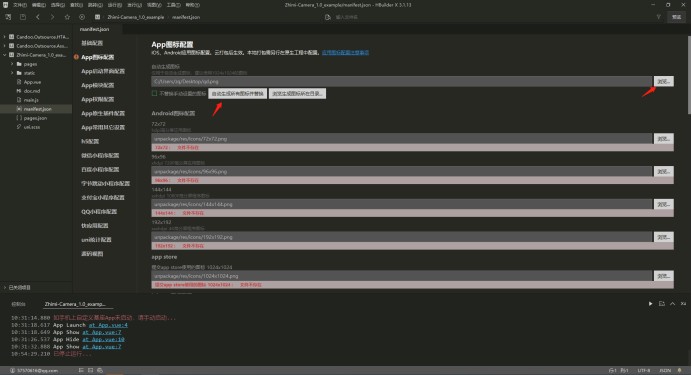This screenshot has height=375, width=692.
Task: Collapse console with the up chevron
Action: pos(673,304)
